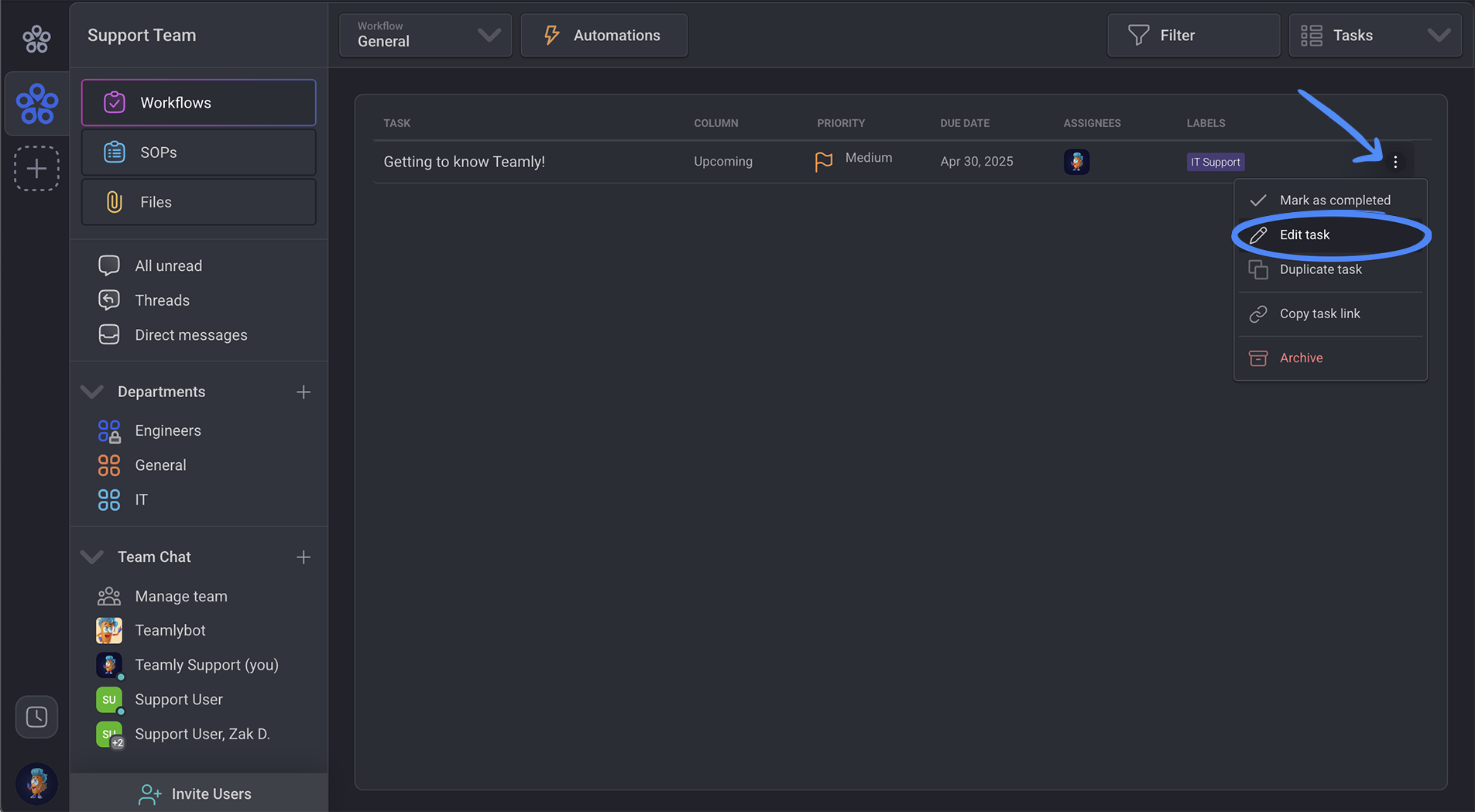Open task Getting to know Teamly!
The image size is (1475, 812).
coord(465,162)
